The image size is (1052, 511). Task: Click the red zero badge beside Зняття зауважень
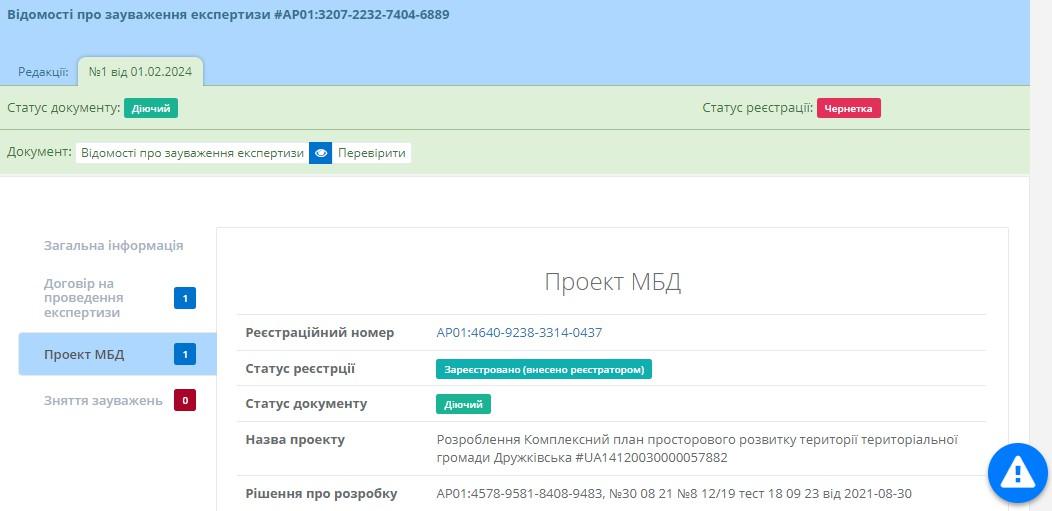click(185, 401)
